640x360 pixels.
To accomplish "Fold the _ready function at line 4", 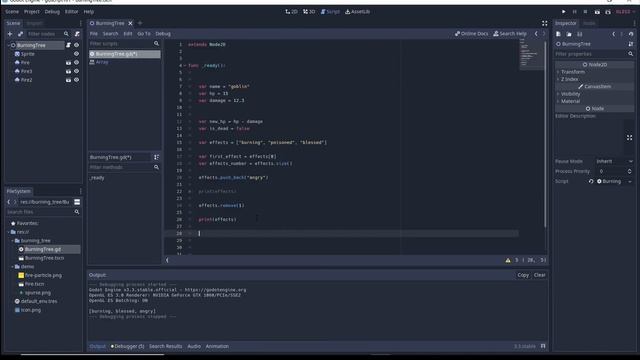I will coord(185,65).
